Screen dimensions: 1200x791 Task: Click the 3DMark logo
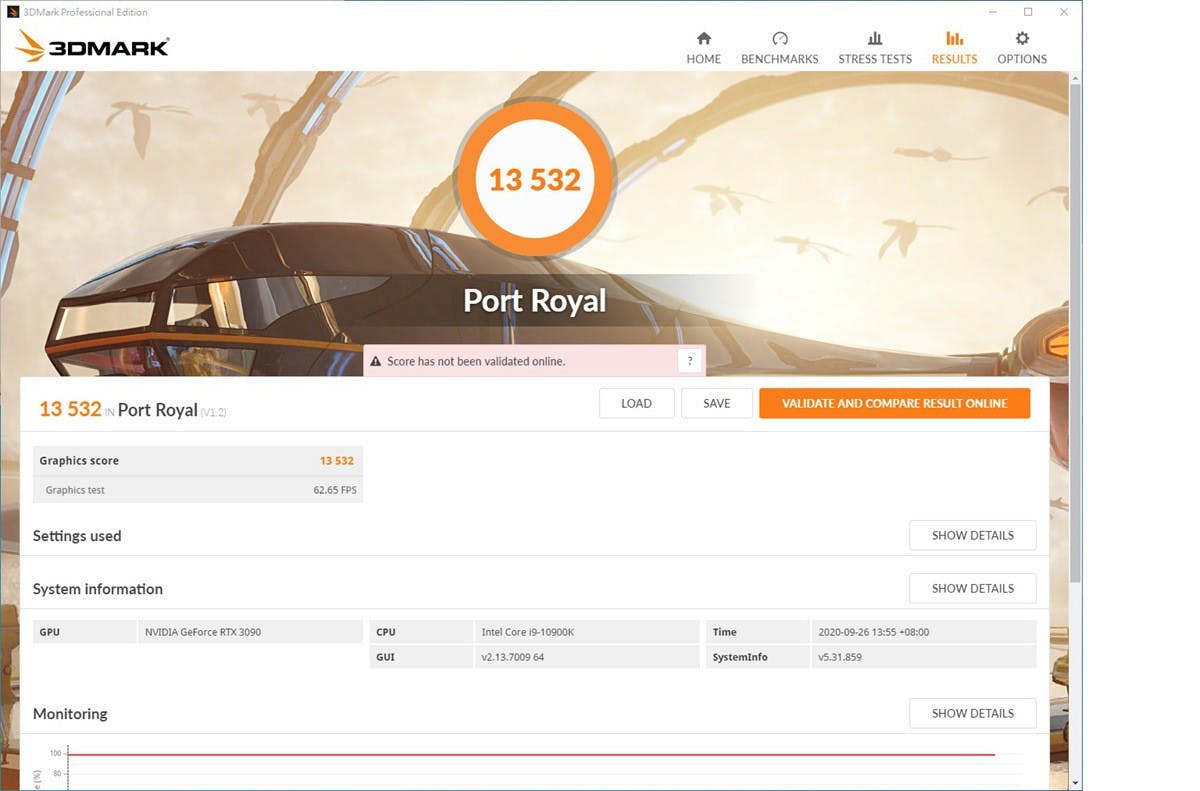[x=92, y=46]
